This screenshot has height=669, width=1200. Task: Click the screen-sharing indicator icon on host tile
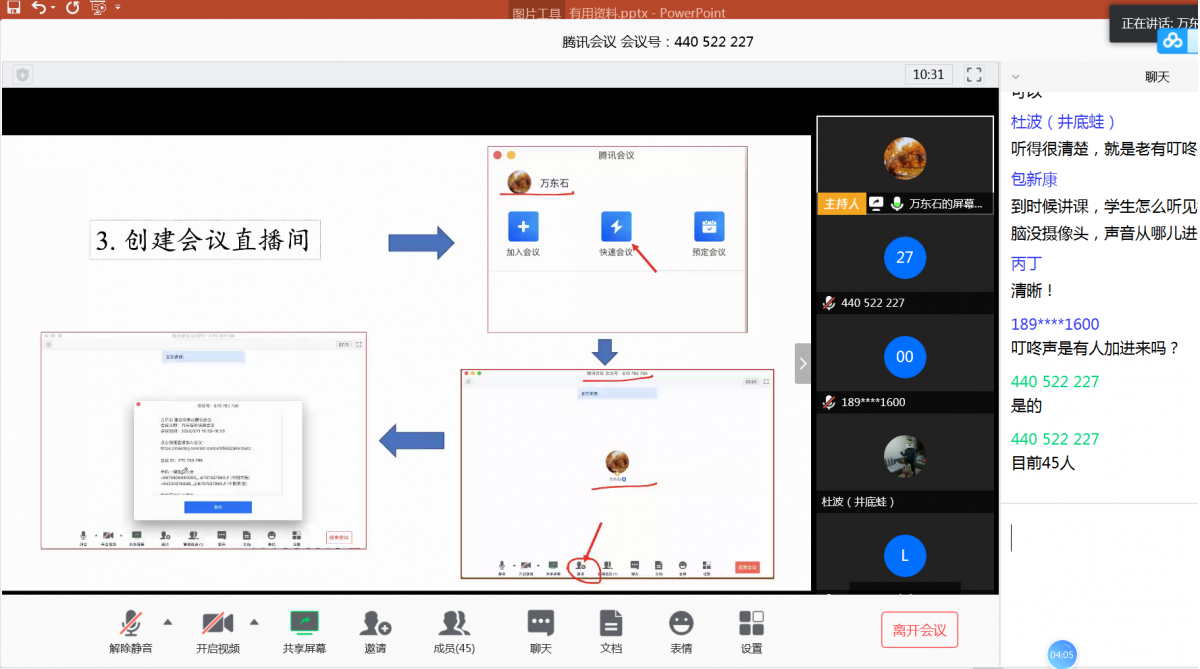tap(876, 204)
